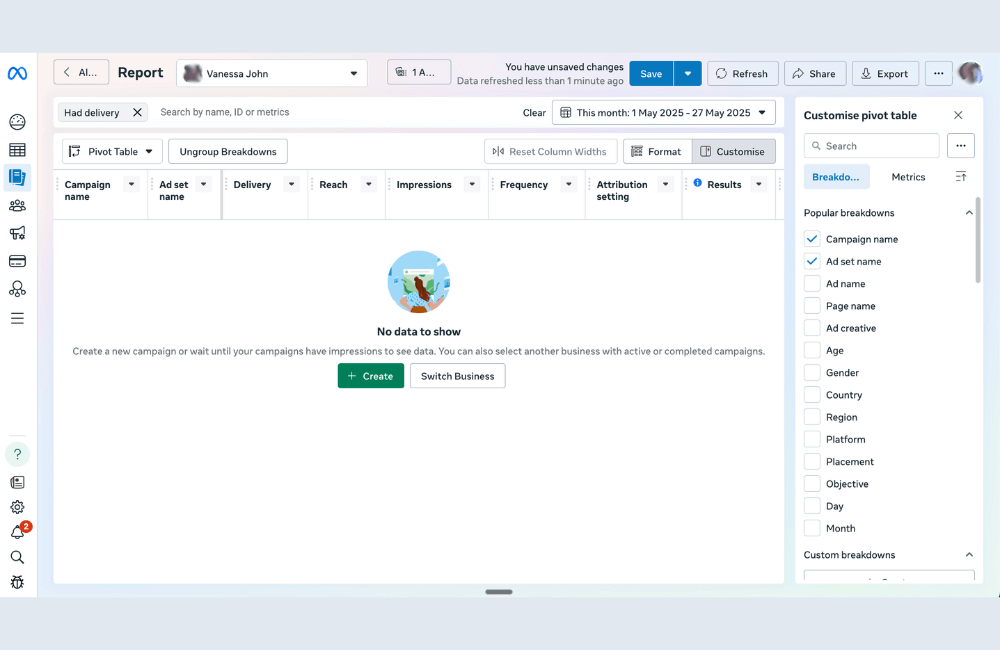This screenshot has height=650, width=1000.
Task: Select the Breakdowns tab
Action: (x=836, y=177)
